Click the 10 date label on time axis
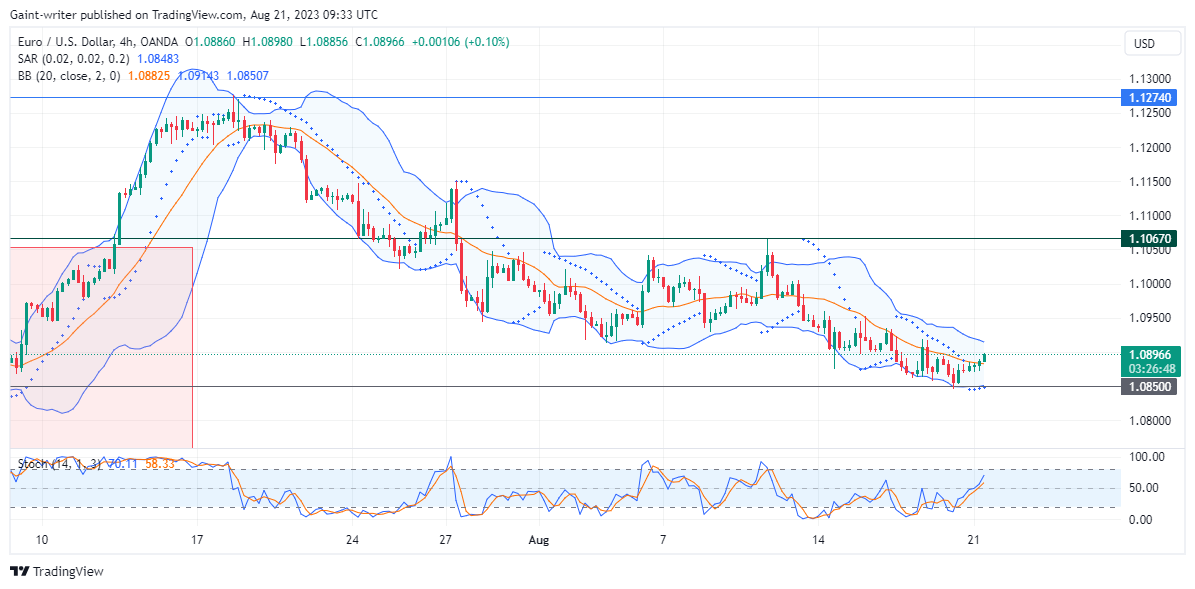Image resolution: width=1195 pixels, height=589 pixels. pos(43,539)
